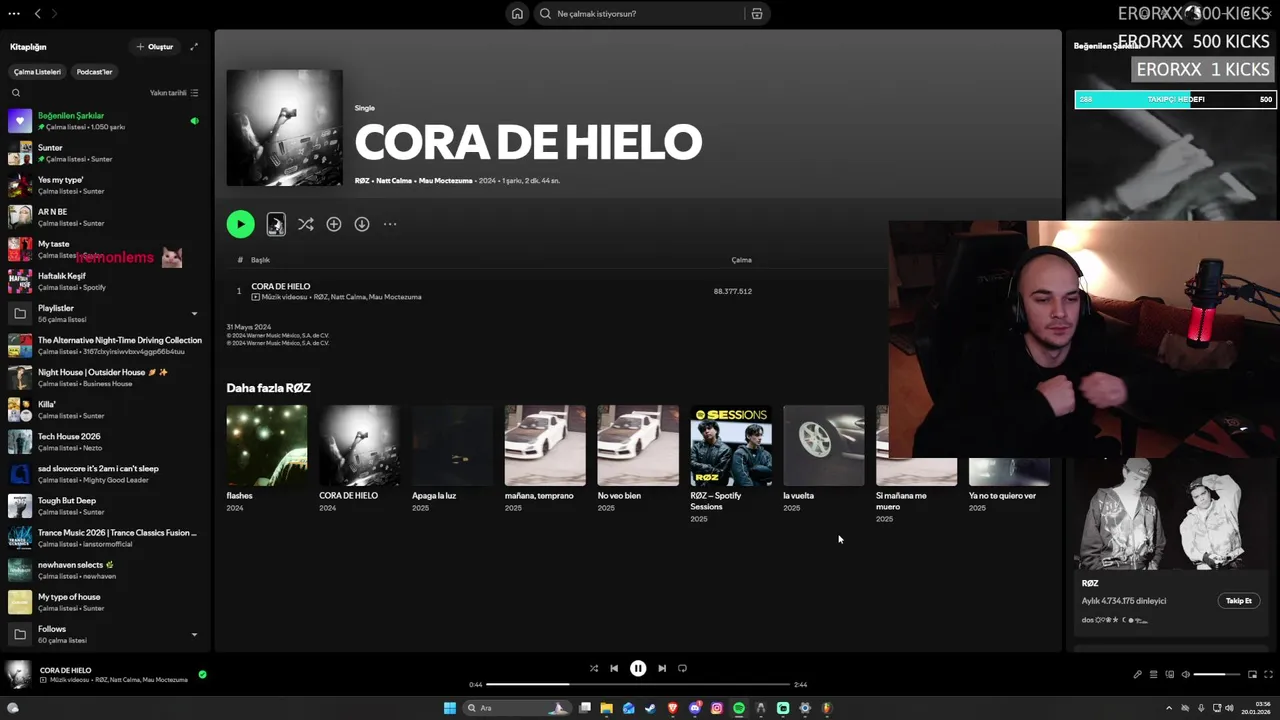This screenshot has width=1280, height=720.
Task: Open the RØZ artist link under title
Action: [x=362, y=181]
